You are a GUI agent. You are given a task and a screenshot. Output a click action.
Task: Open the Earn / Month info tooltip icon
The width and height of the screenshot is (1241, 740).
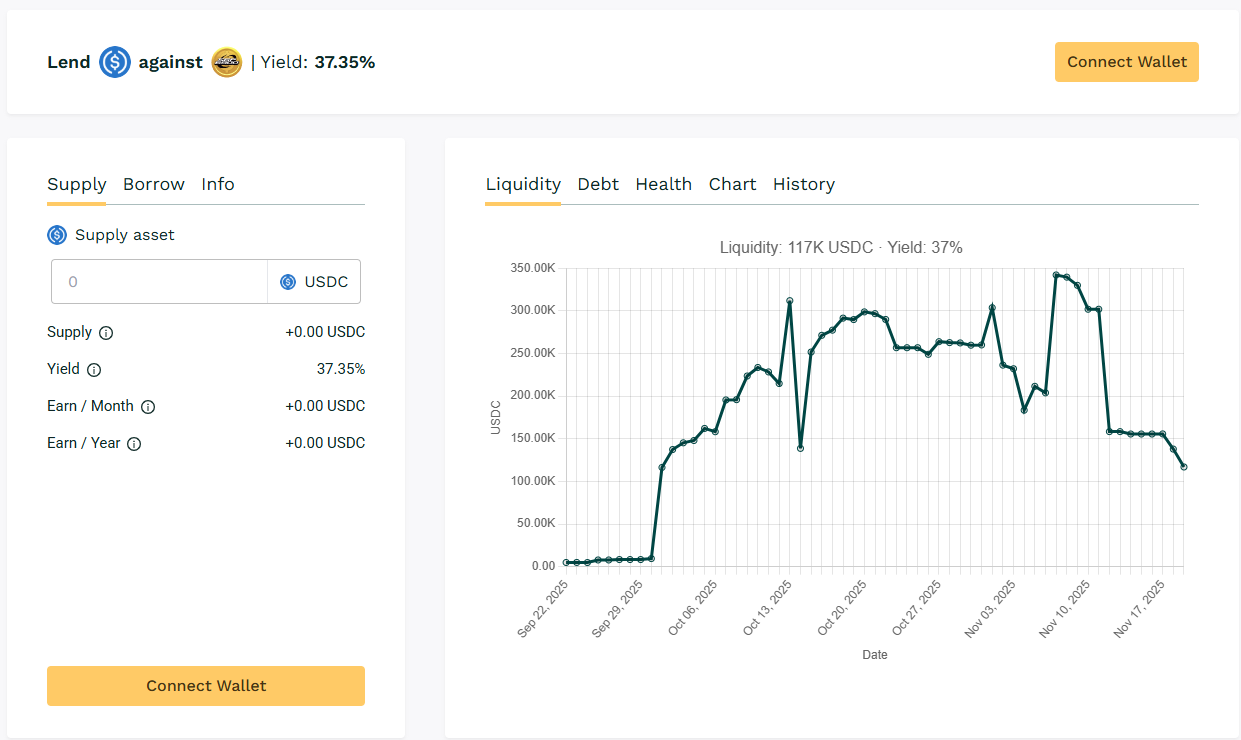148,407
